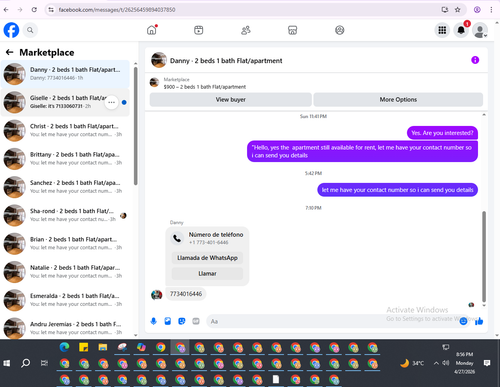The height and width of the screenshot is (387, 500).
Task: Open the volume speaker icon in tray
Action: click(446, 363)
